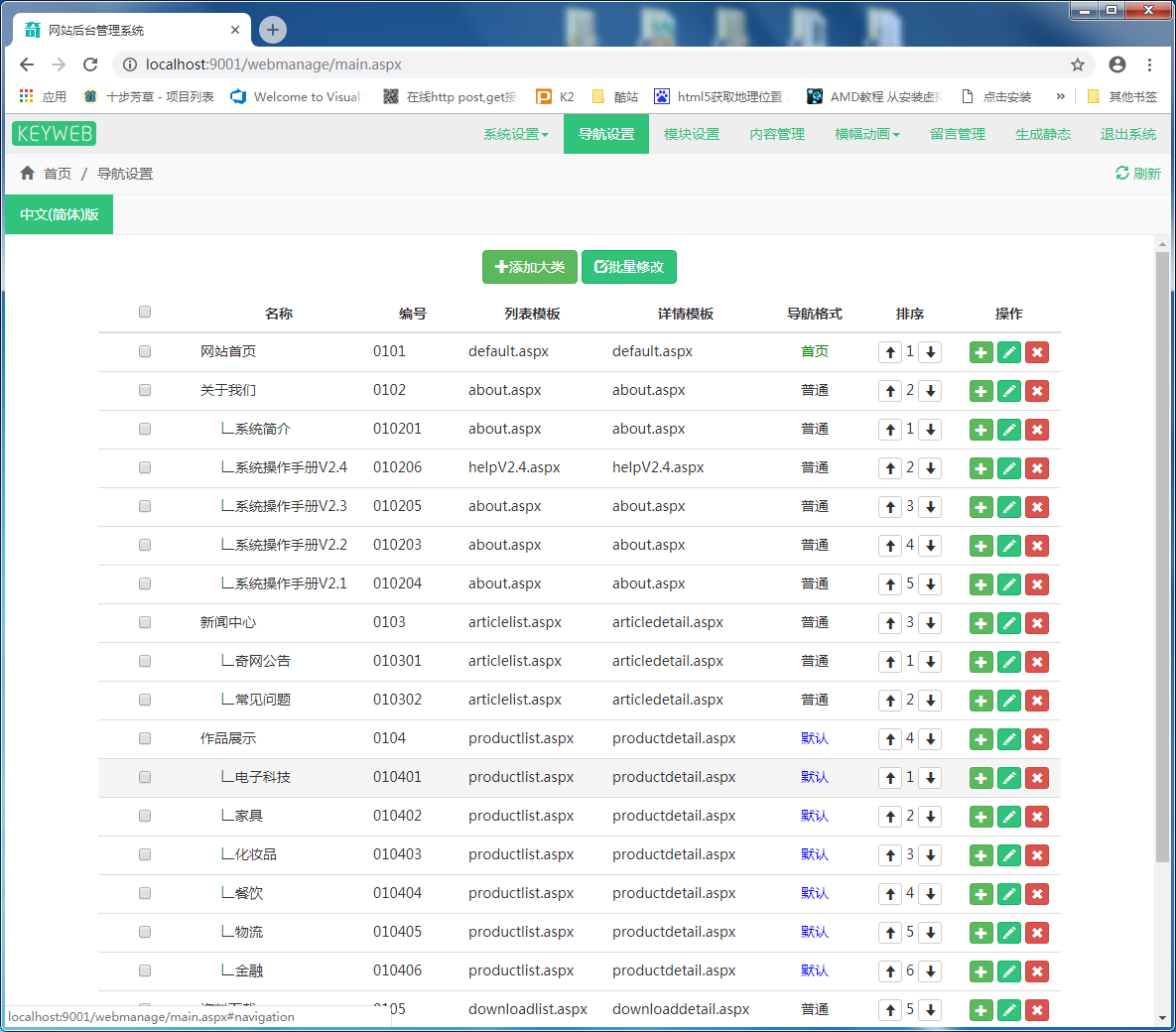
Task: Open the Welcome to Visual bookmark
Action: pos(296,96)
